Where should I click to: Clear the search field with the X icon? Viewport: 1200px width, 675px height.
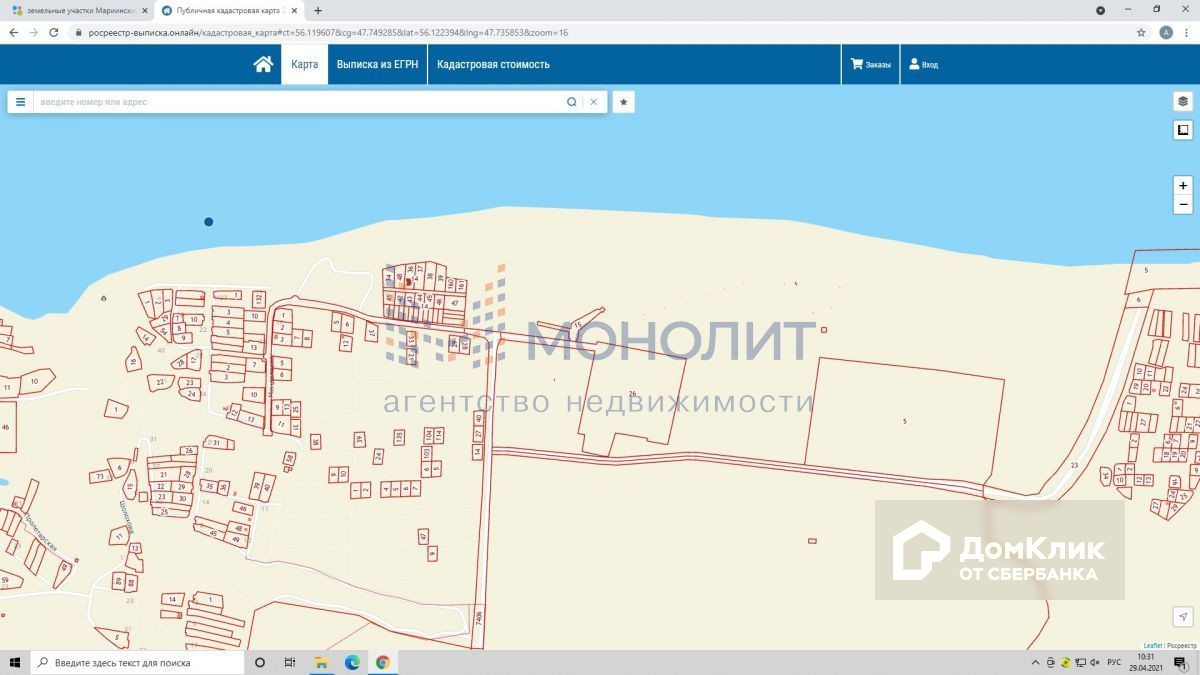594,102
